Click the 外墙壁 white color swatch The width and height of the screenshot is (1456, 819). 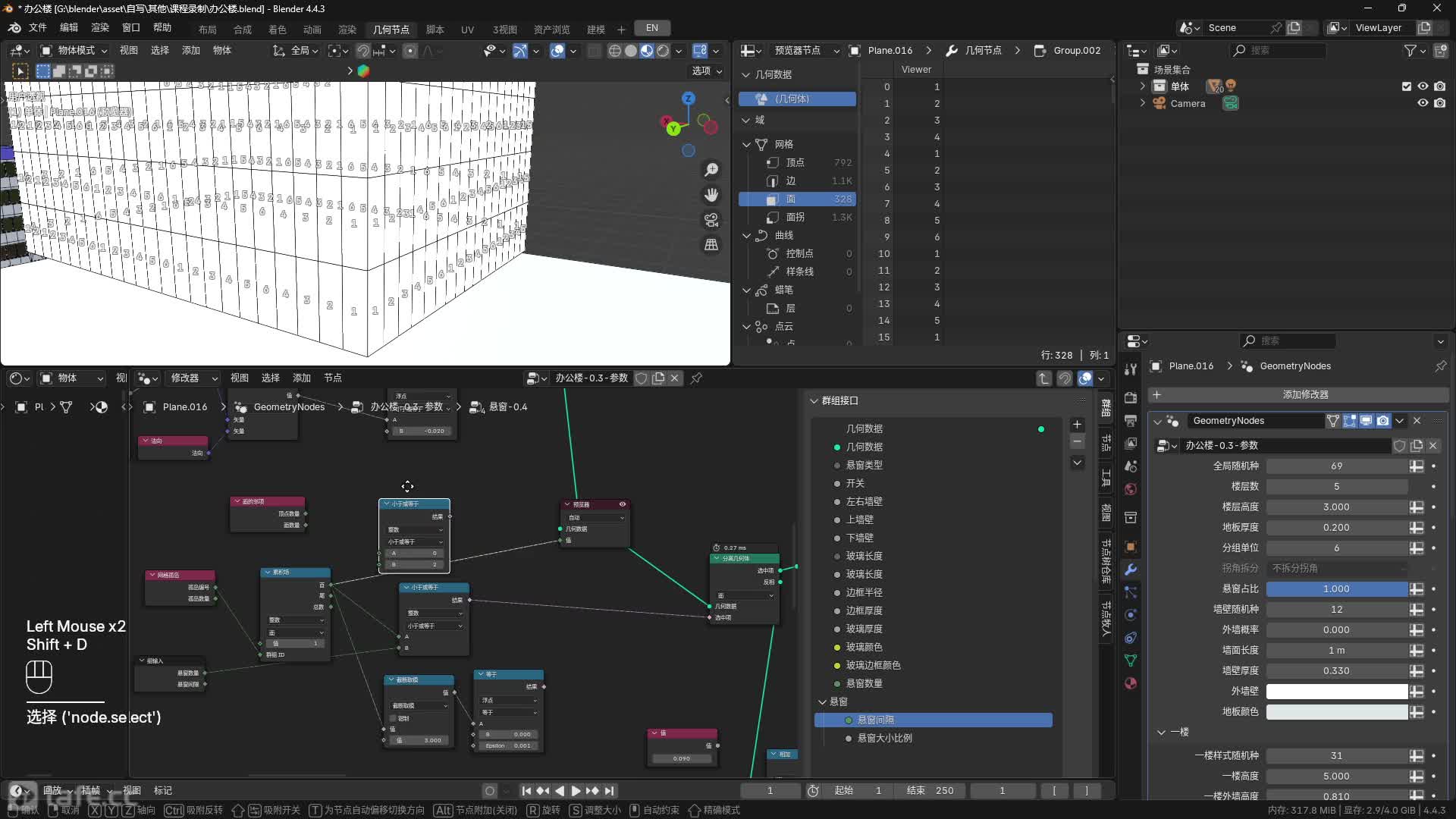tap(1337, 692)
